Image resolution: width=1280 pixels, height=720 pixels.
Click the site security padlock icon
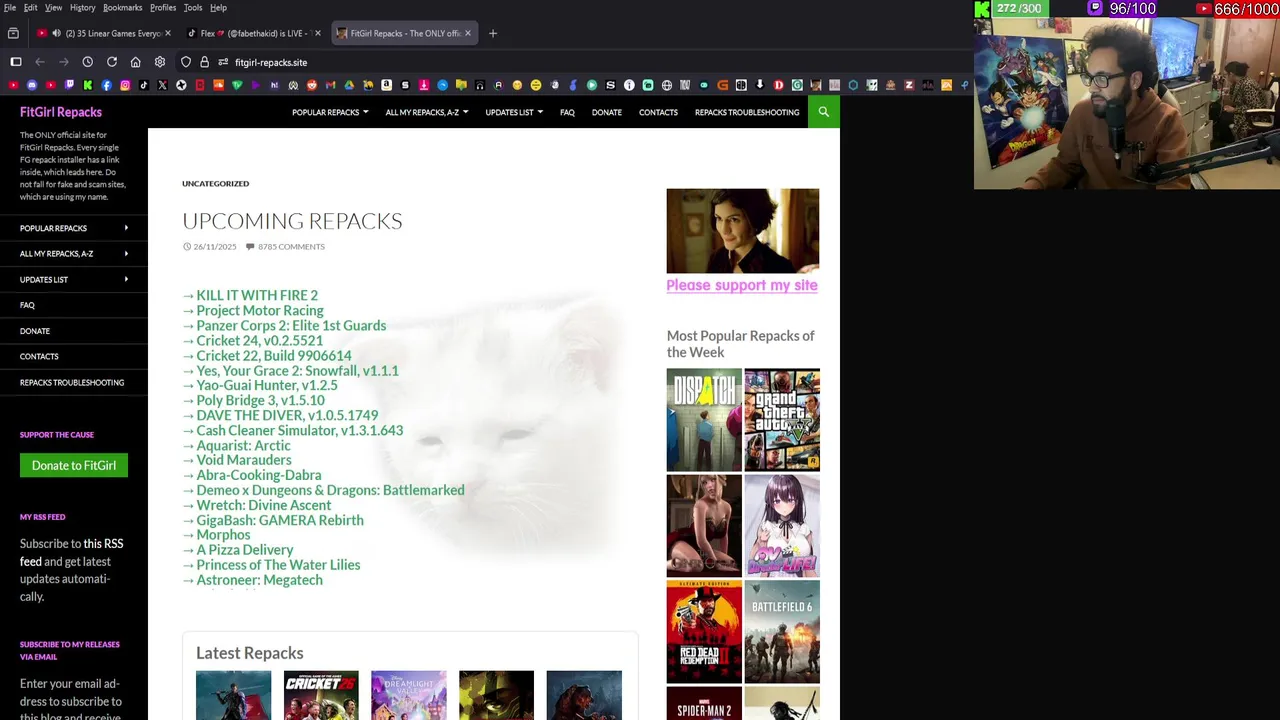click(204, 62)
